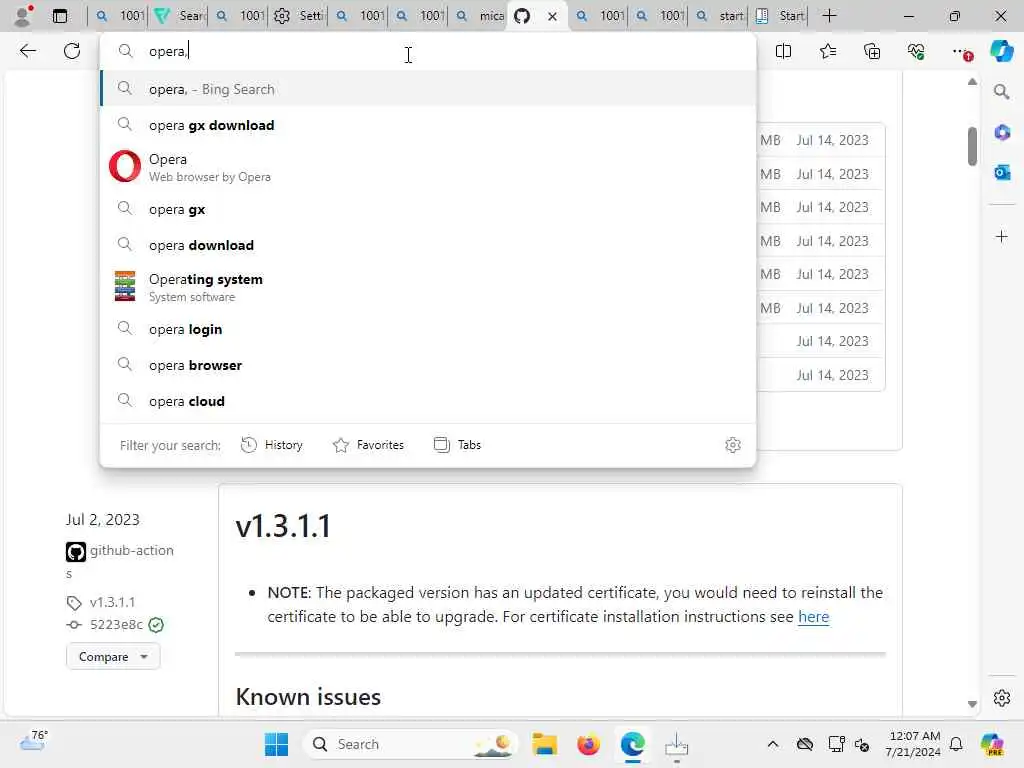Click the Opera browser logo suggestion icon

click(125, 167)
